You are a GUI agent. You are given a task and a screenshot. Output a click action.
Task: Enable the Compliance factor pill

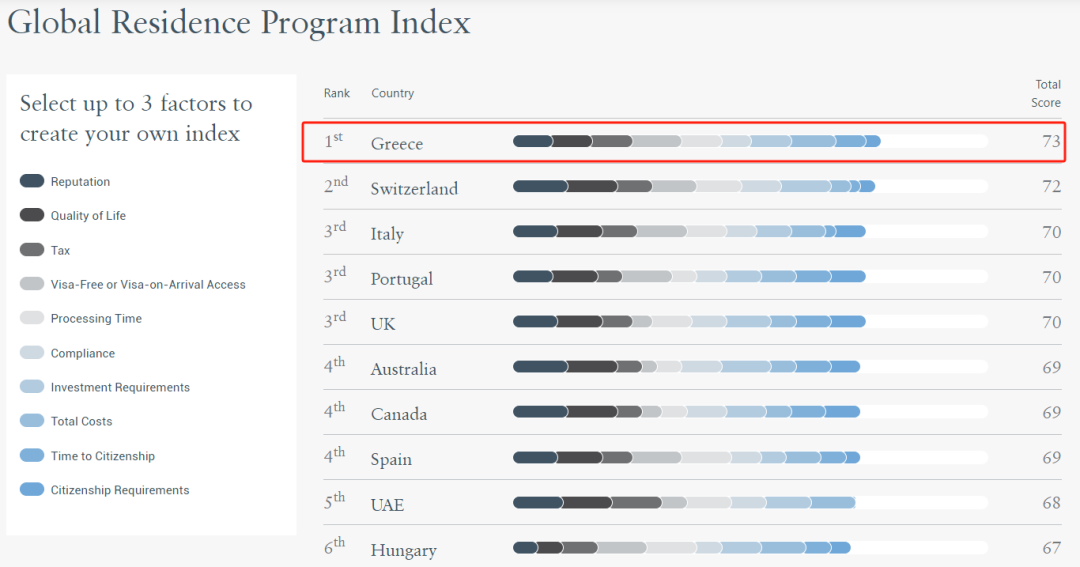point(32,352)
